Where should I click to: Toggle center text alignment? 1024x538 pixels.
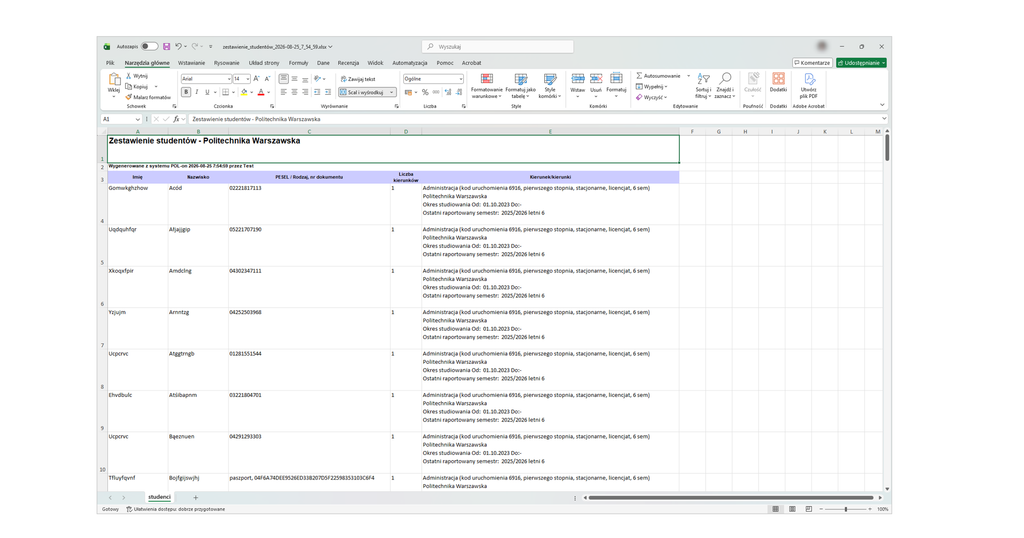(295, 92)
